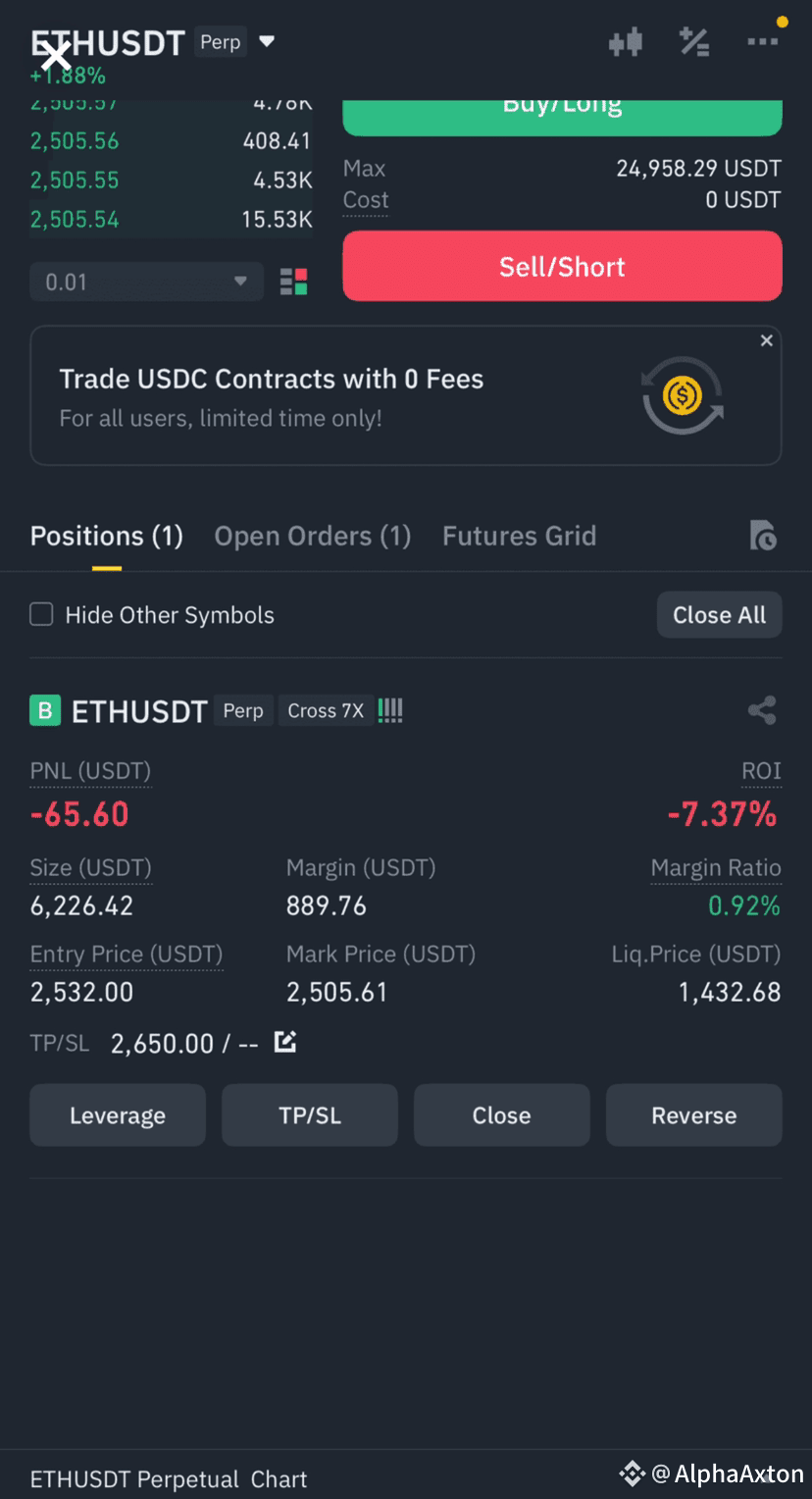Tap the Close All button
The width and height of the screenshot is (812, 1499).
tap(719, 615)
